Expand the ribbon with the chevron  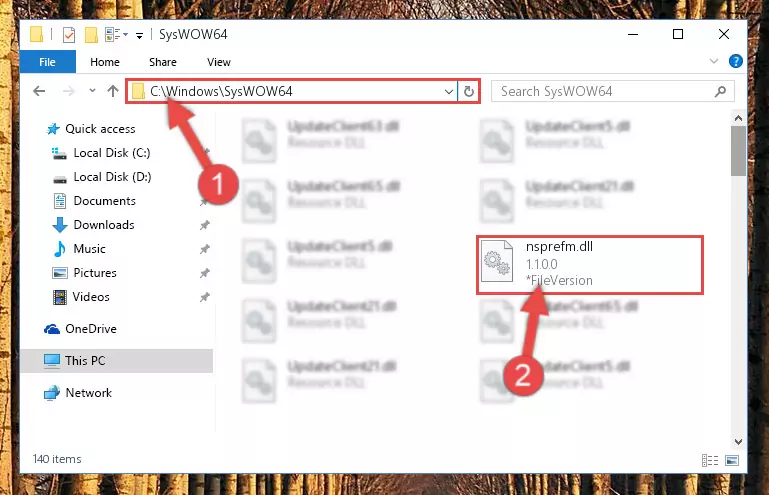coord(714,61)
